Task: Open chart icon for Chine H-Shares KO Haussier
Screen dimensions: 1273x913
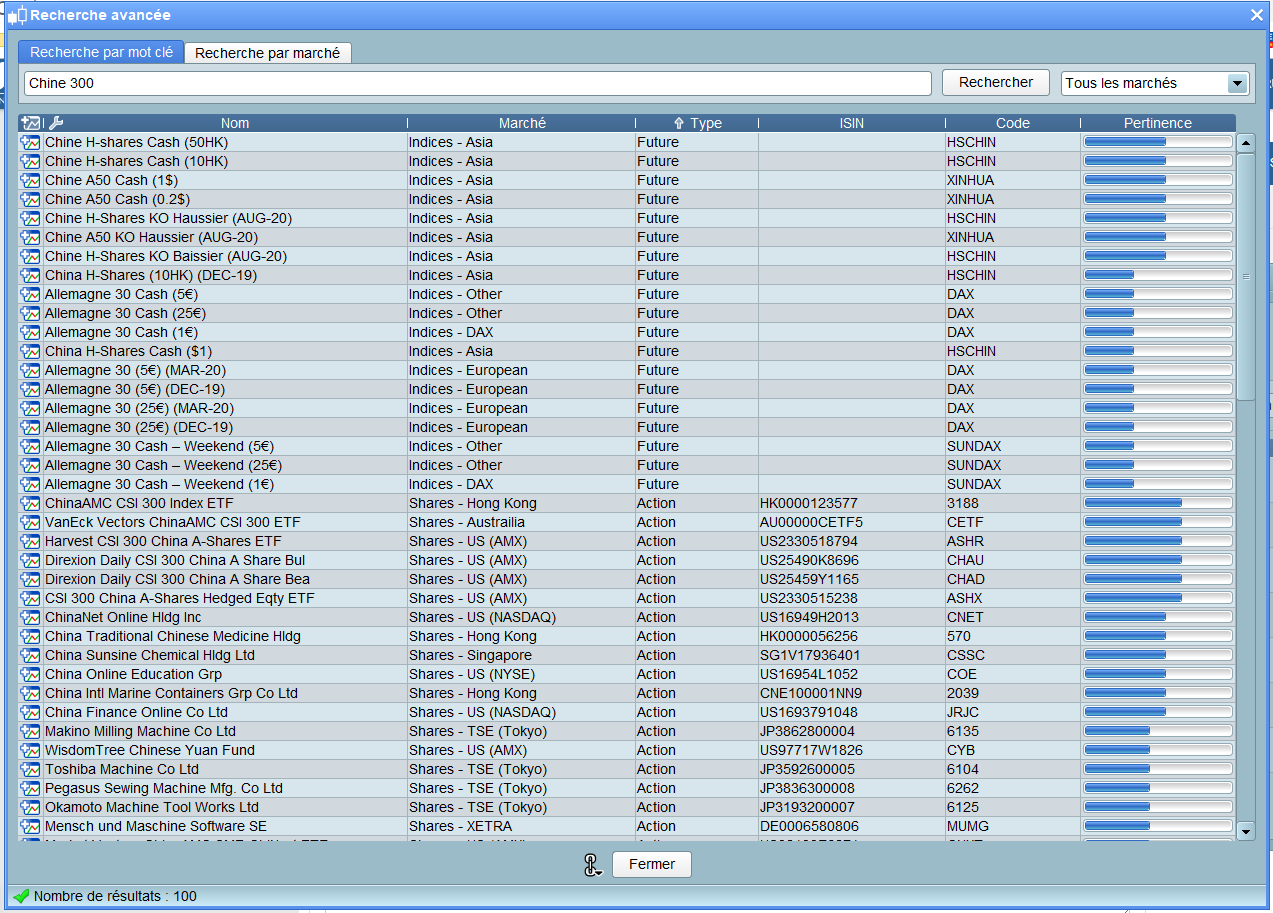Action: (x=30, y=218)
